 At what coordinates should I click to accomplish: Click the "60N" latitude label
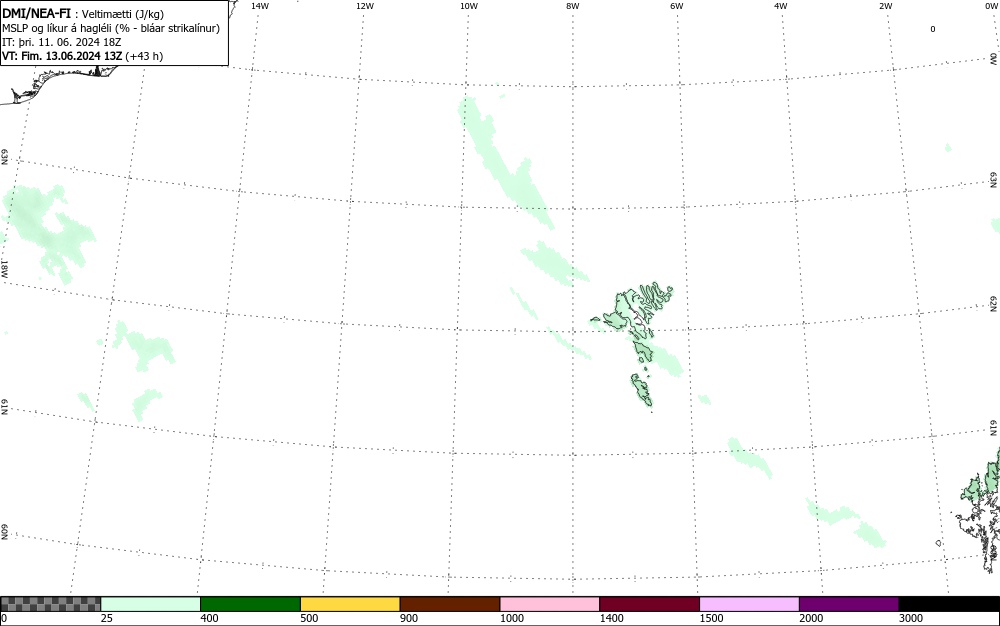(4, 532)
